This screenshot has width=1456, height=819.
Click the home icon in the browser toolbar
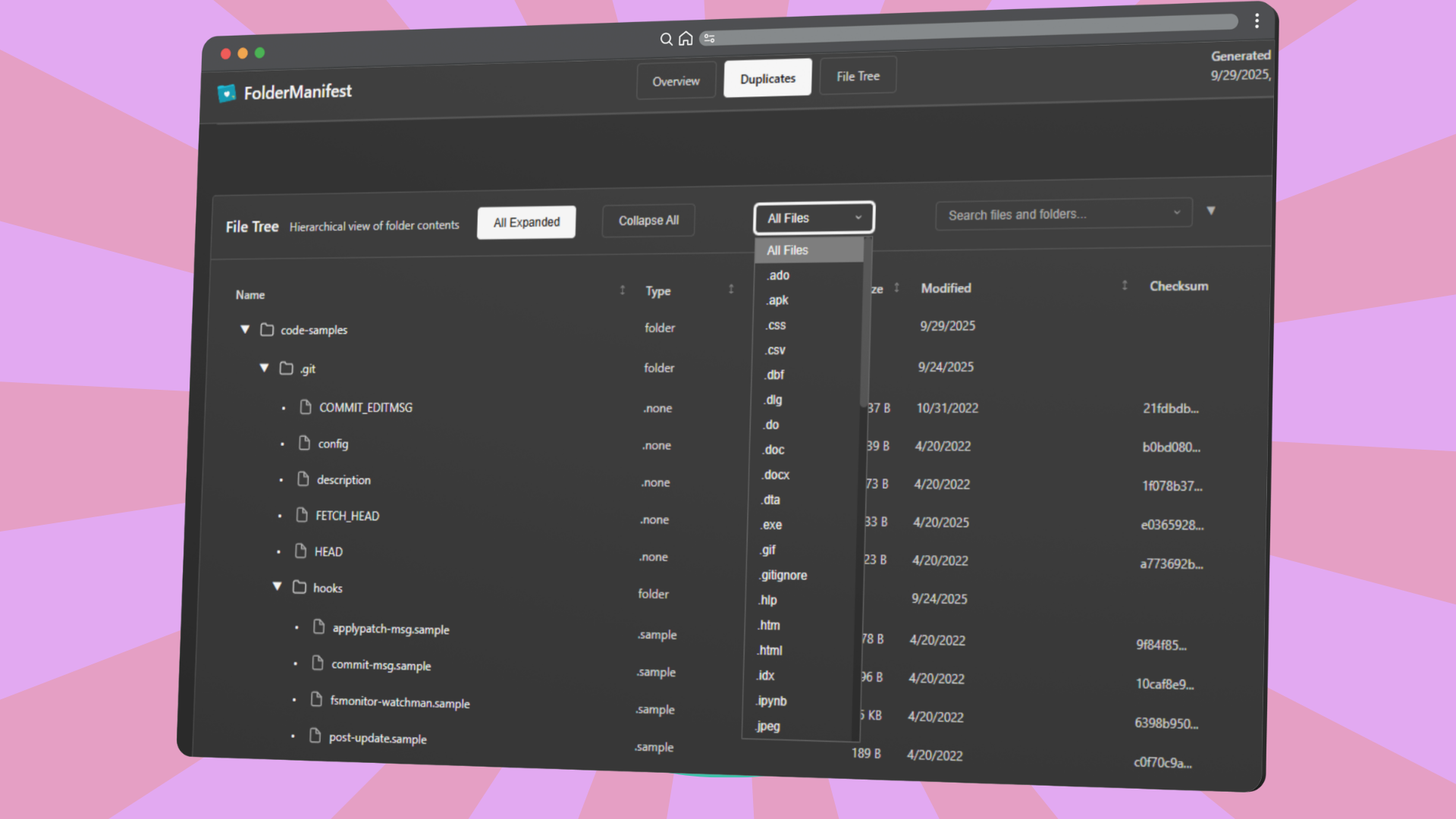[686, 38]
